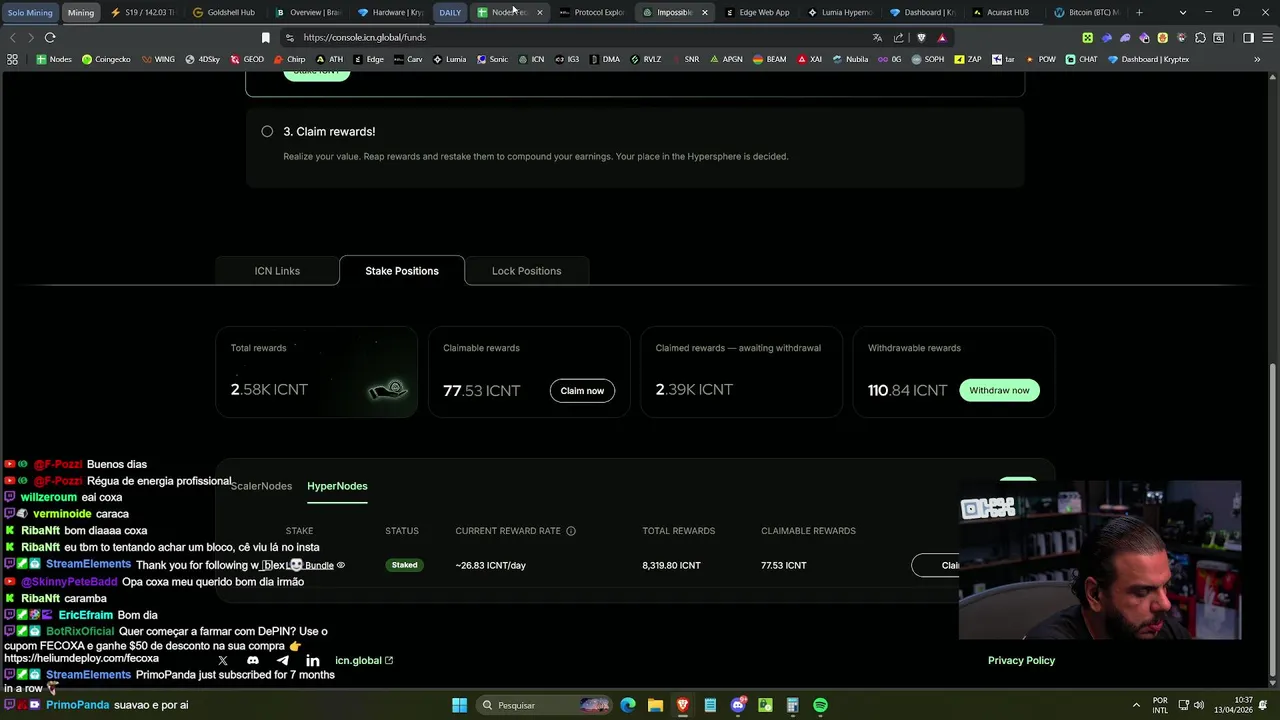Image resolution: width=1280 pixels, height=720 pixels.
Task: Reload the page with the refresh icon
Action: pyautogui.click(x=50, y=37)
